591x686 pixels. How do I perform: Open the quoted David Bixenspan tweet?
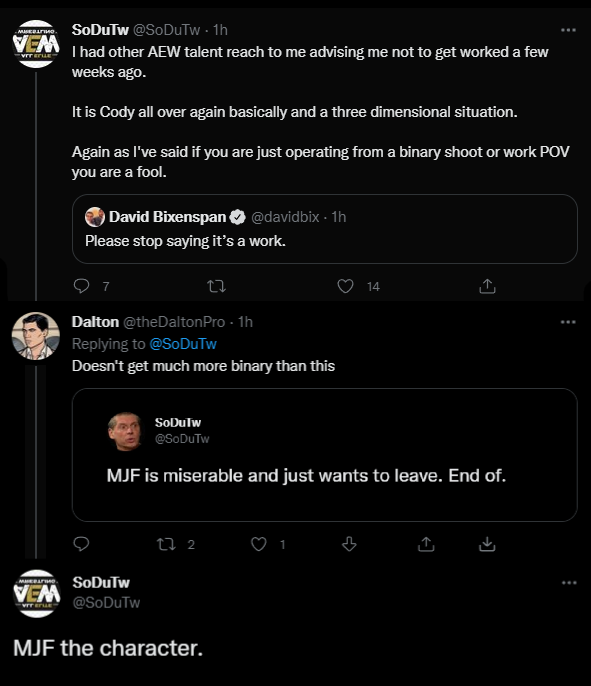point(325,229)
